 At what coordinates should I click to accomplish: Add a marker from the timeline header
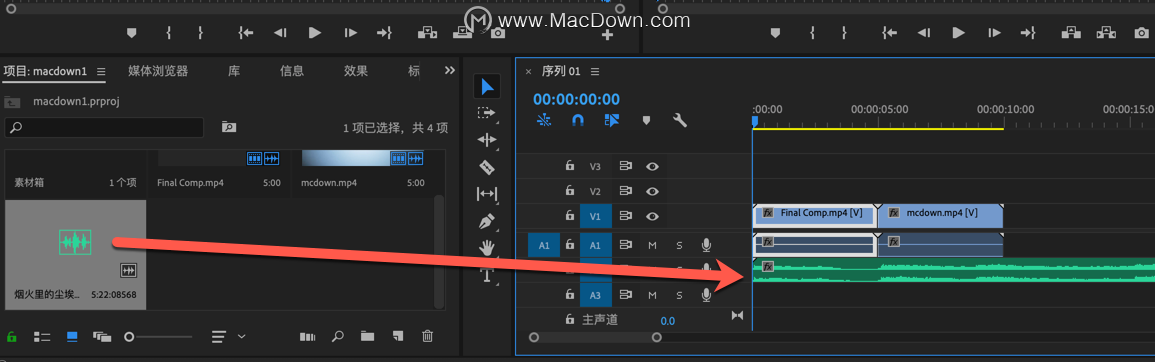click(646, 120)
